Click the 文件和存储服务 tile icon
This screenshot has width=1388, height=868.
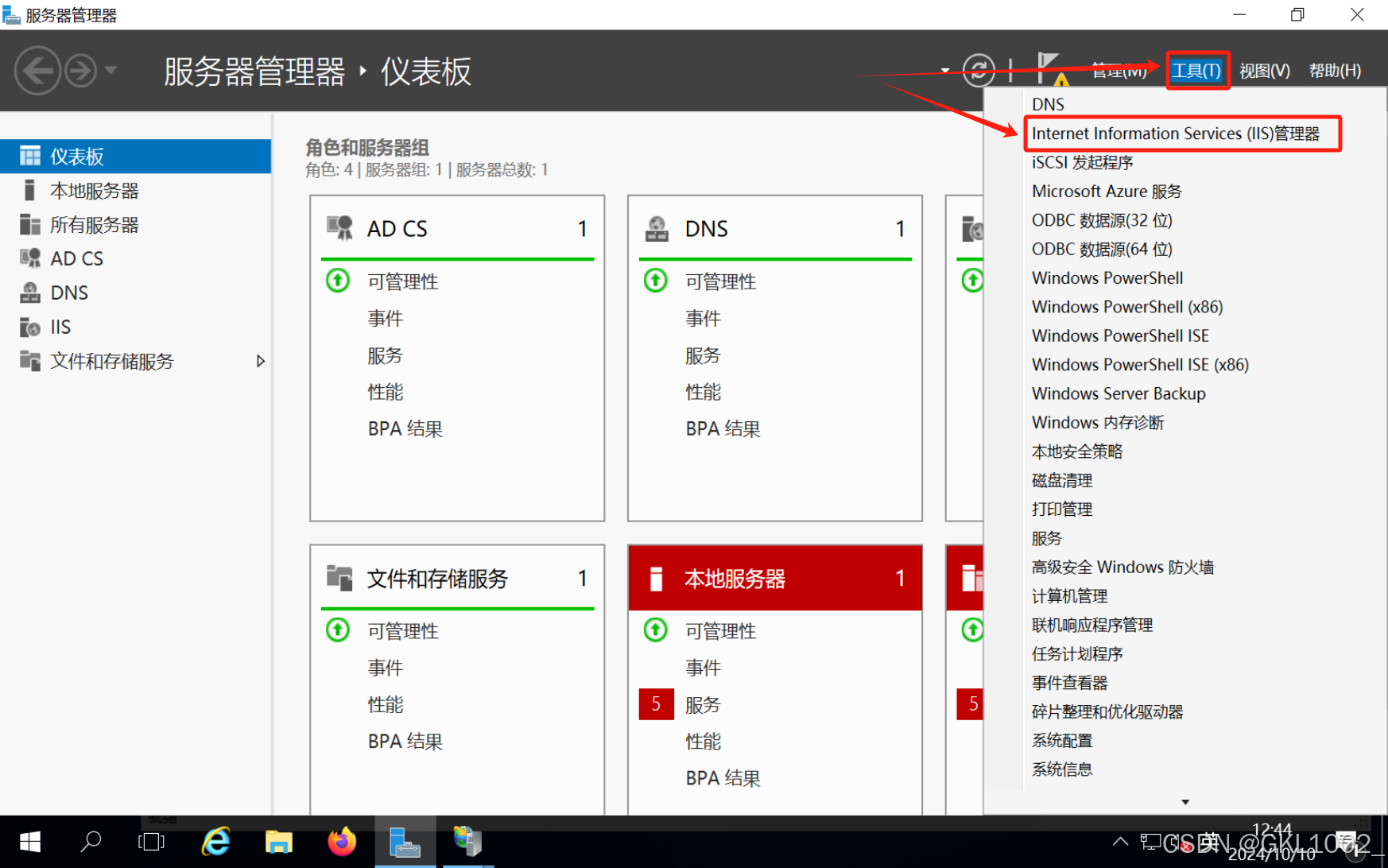point(339,578)
